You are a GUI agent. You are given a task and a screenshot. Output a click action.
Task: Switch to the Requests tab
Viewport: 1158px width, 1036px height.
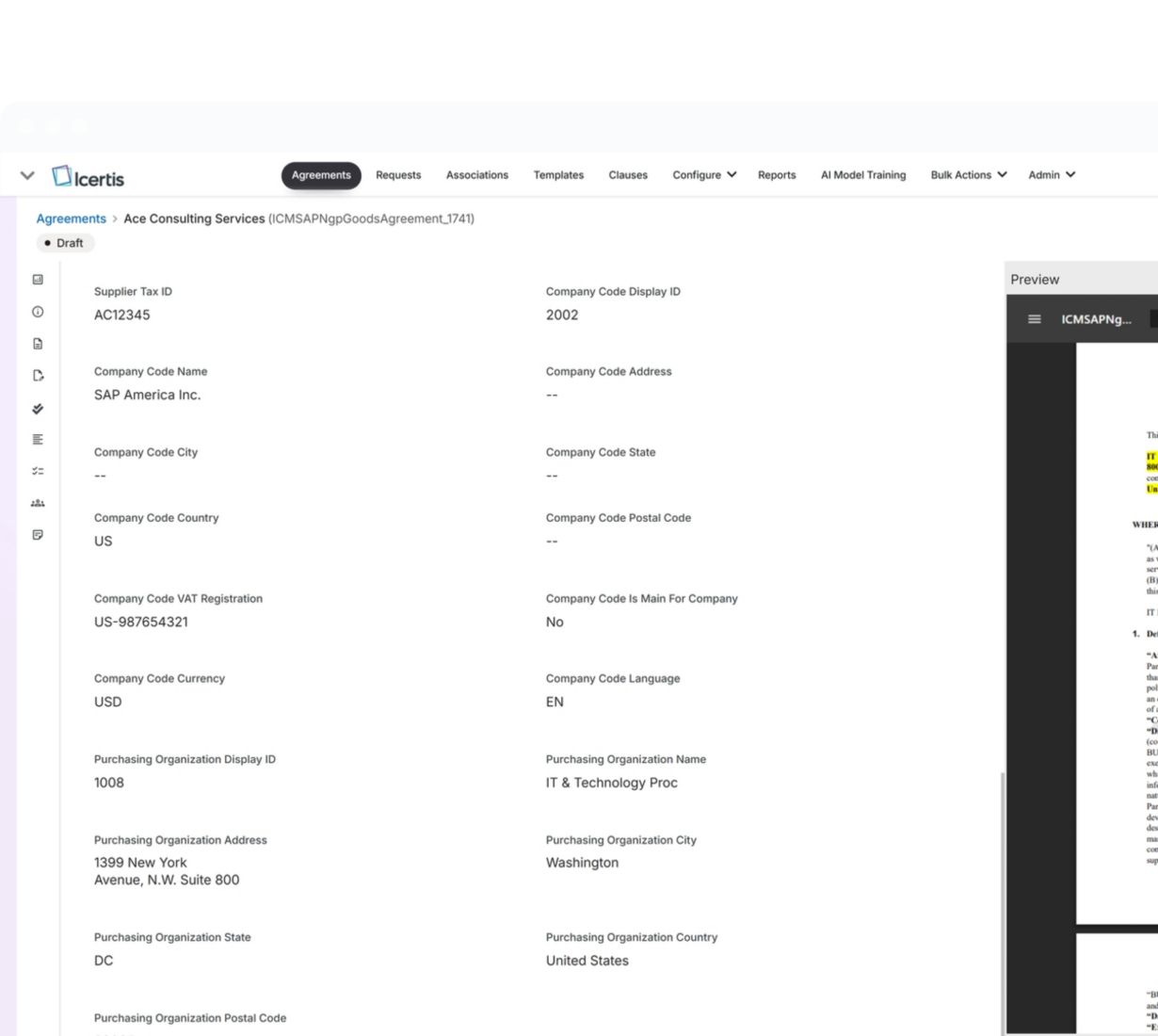click(398, 175)
